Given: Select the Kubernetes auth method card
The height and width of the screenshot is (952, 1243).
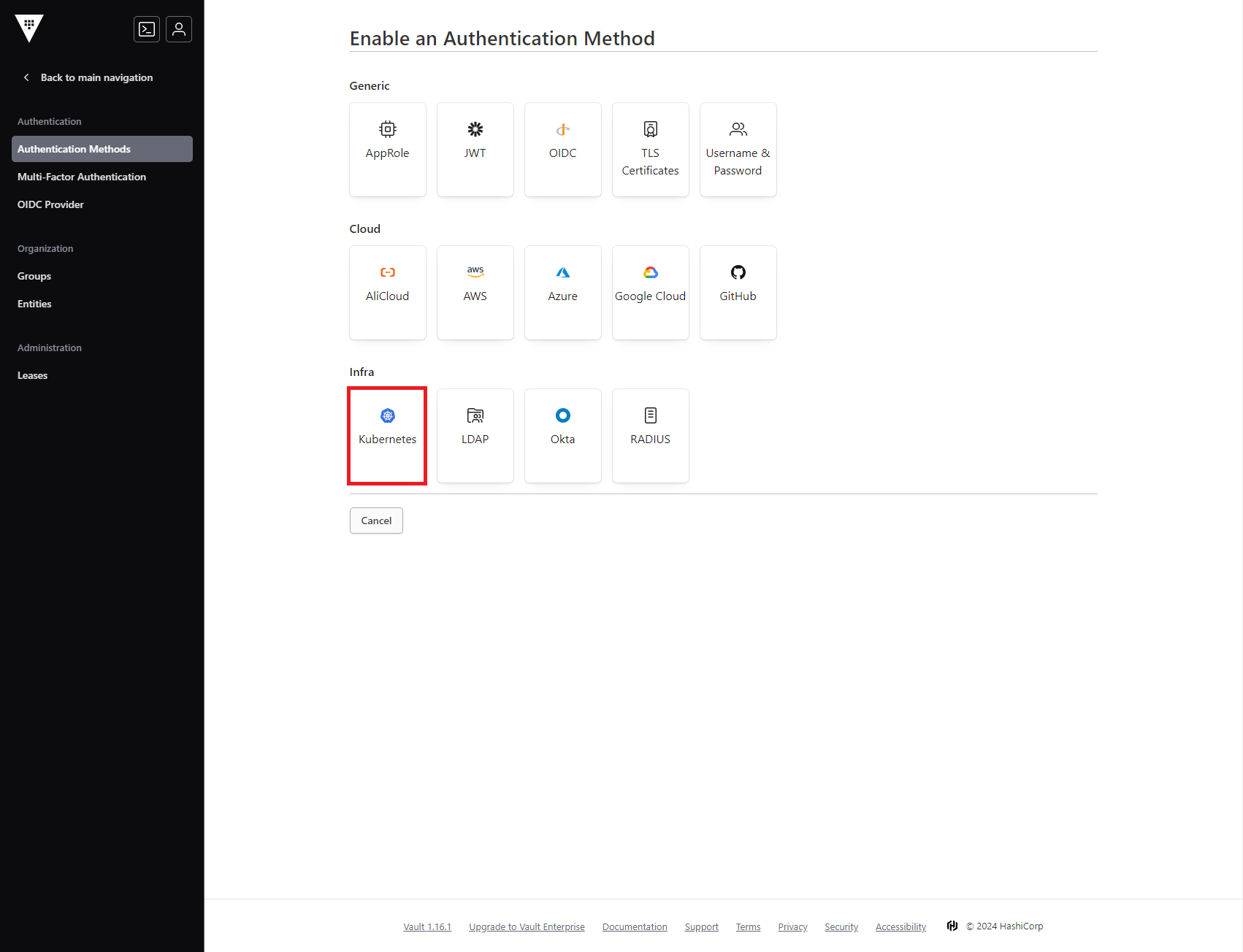Looking at the screenshot, I should [x=388, y=436].
